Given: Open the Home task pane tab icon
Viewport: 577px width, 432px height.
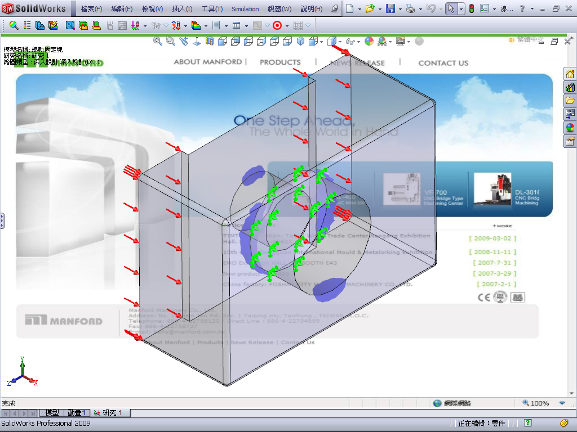Looking at the screenshot, I should point(570,74).
